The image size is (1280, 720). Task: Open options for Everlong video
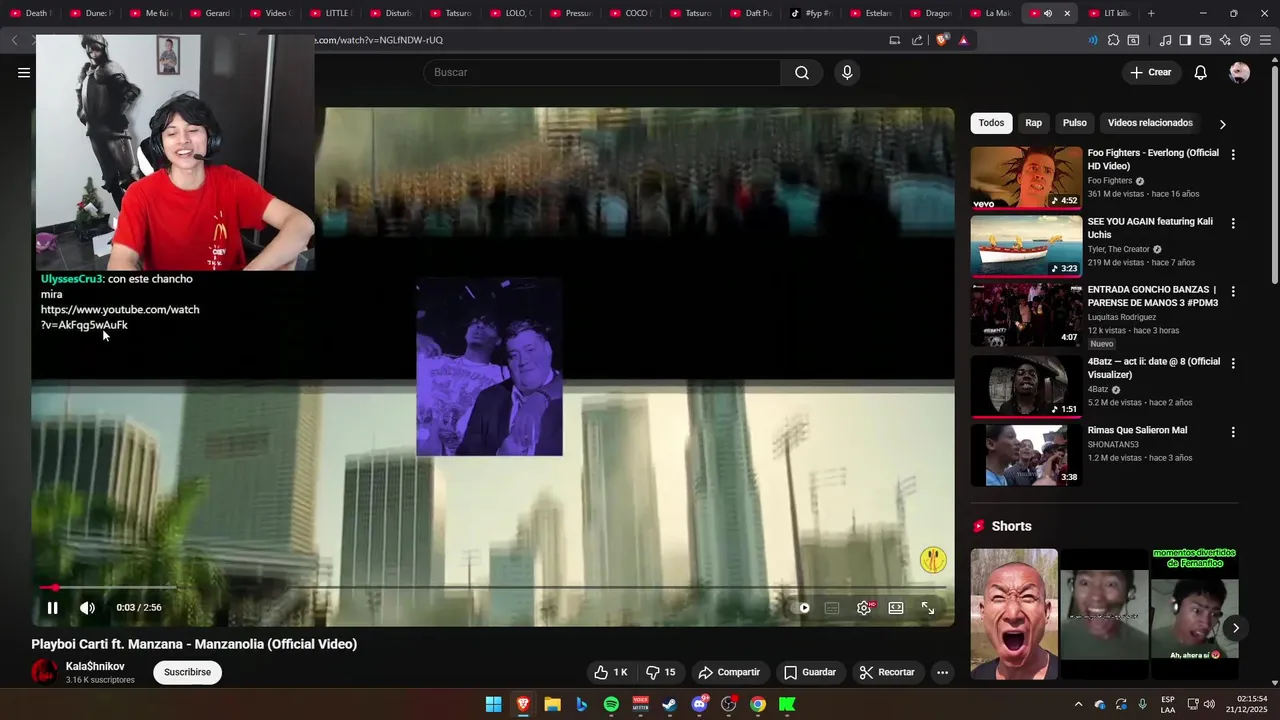coord(1233,155)
